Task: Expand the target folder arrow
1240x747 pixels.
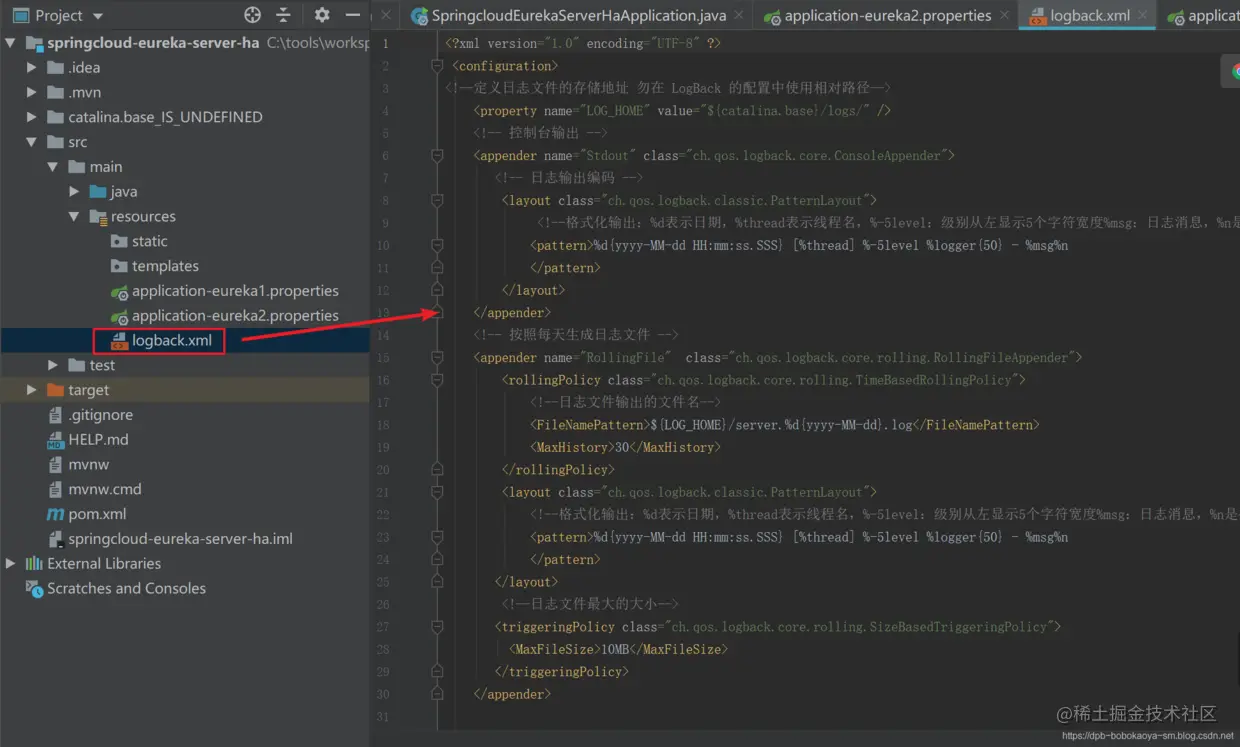Action: pyautogui.click(x=31, y=390)
